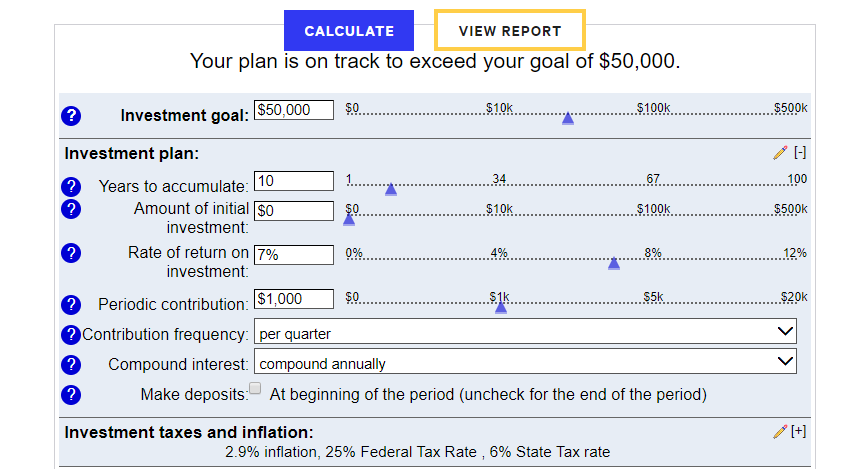Click the help icon beside Investment goal

71,115
